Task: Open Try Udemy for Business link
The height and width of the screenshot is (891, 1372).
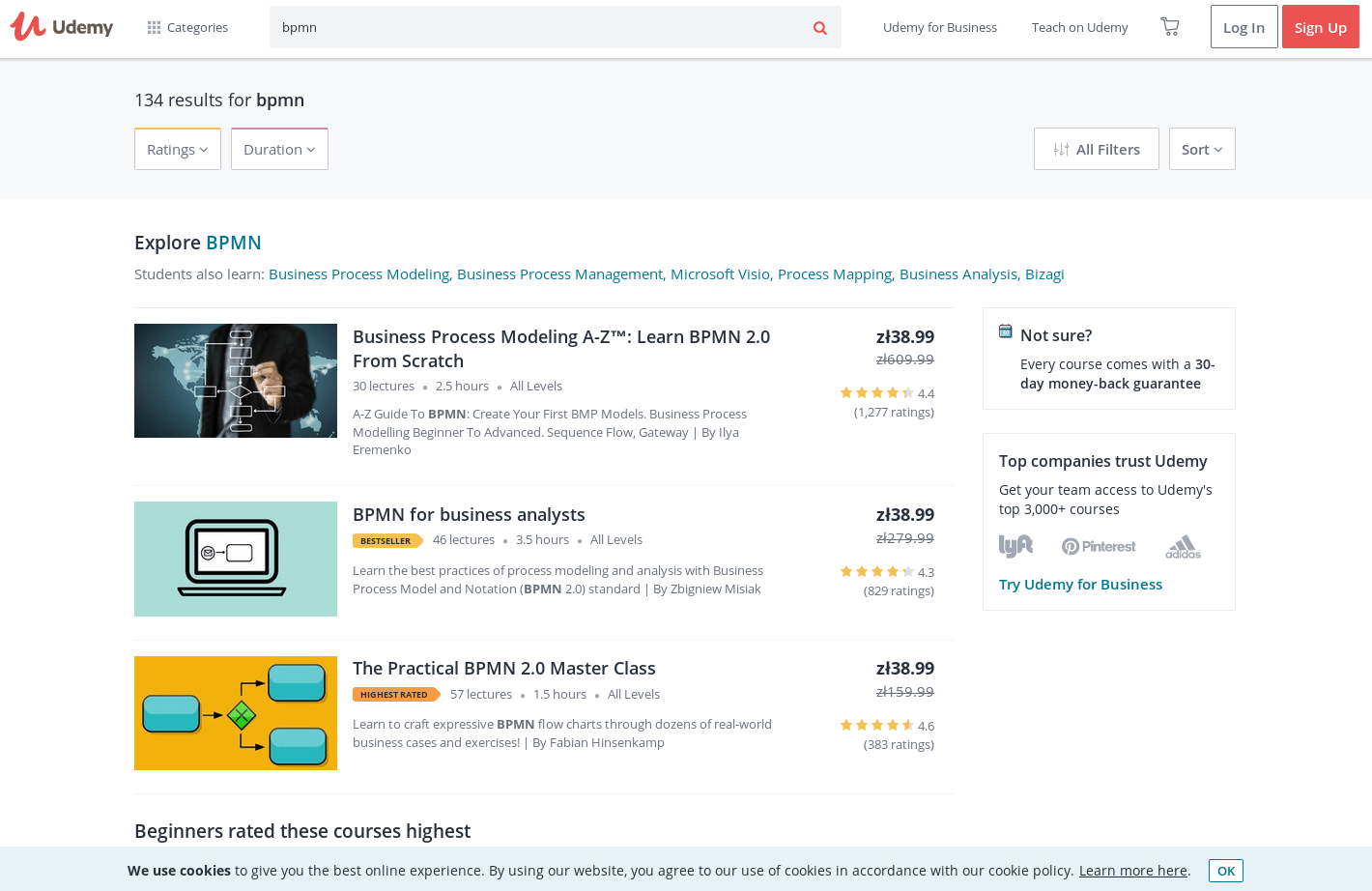Action: pyautogui.click(x=1080, y=585)
